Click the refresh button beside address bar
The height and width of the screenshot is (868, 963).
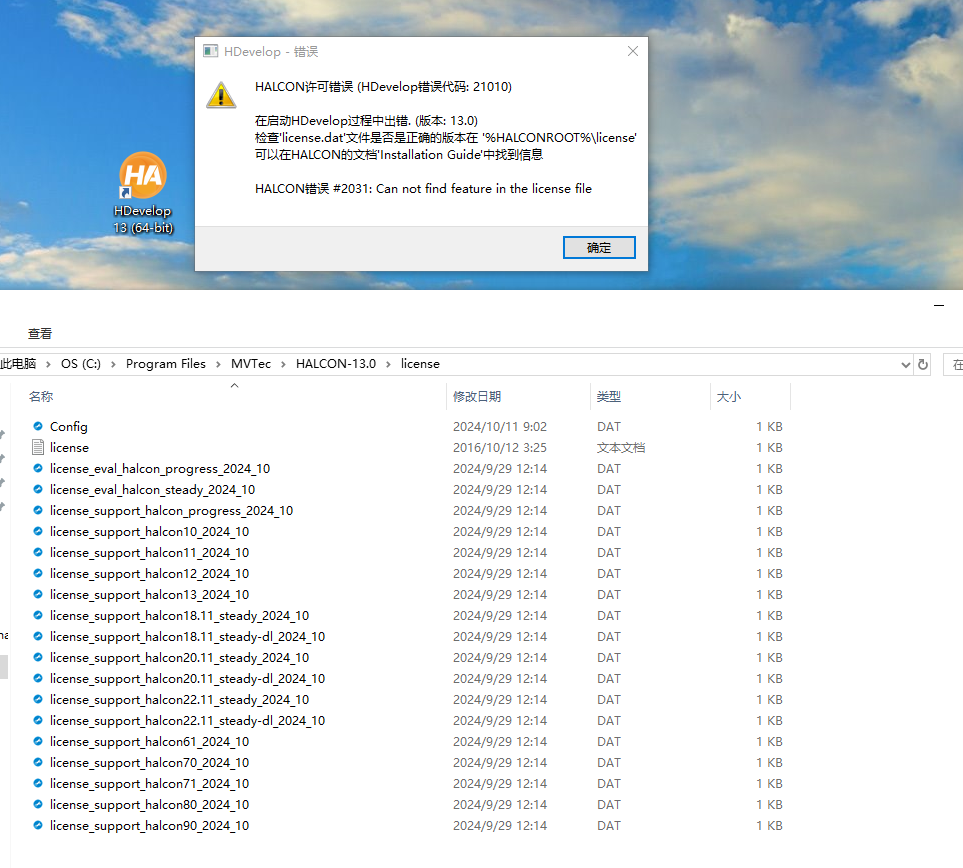pyautogui.click(x=922, y=365)
